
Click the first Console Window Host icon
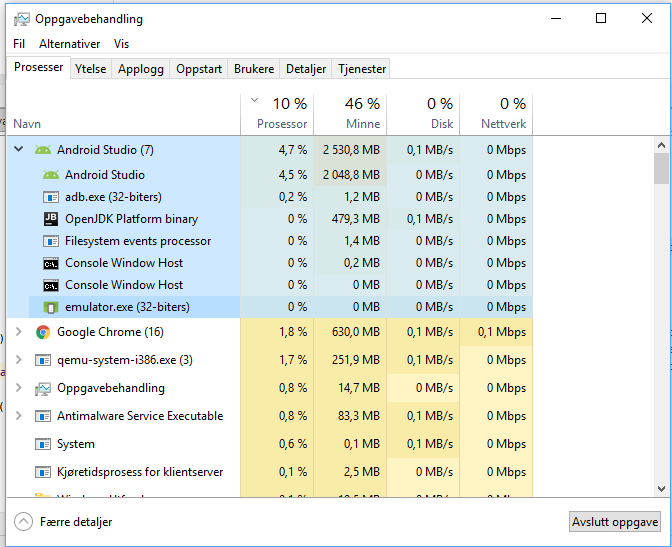51,263
